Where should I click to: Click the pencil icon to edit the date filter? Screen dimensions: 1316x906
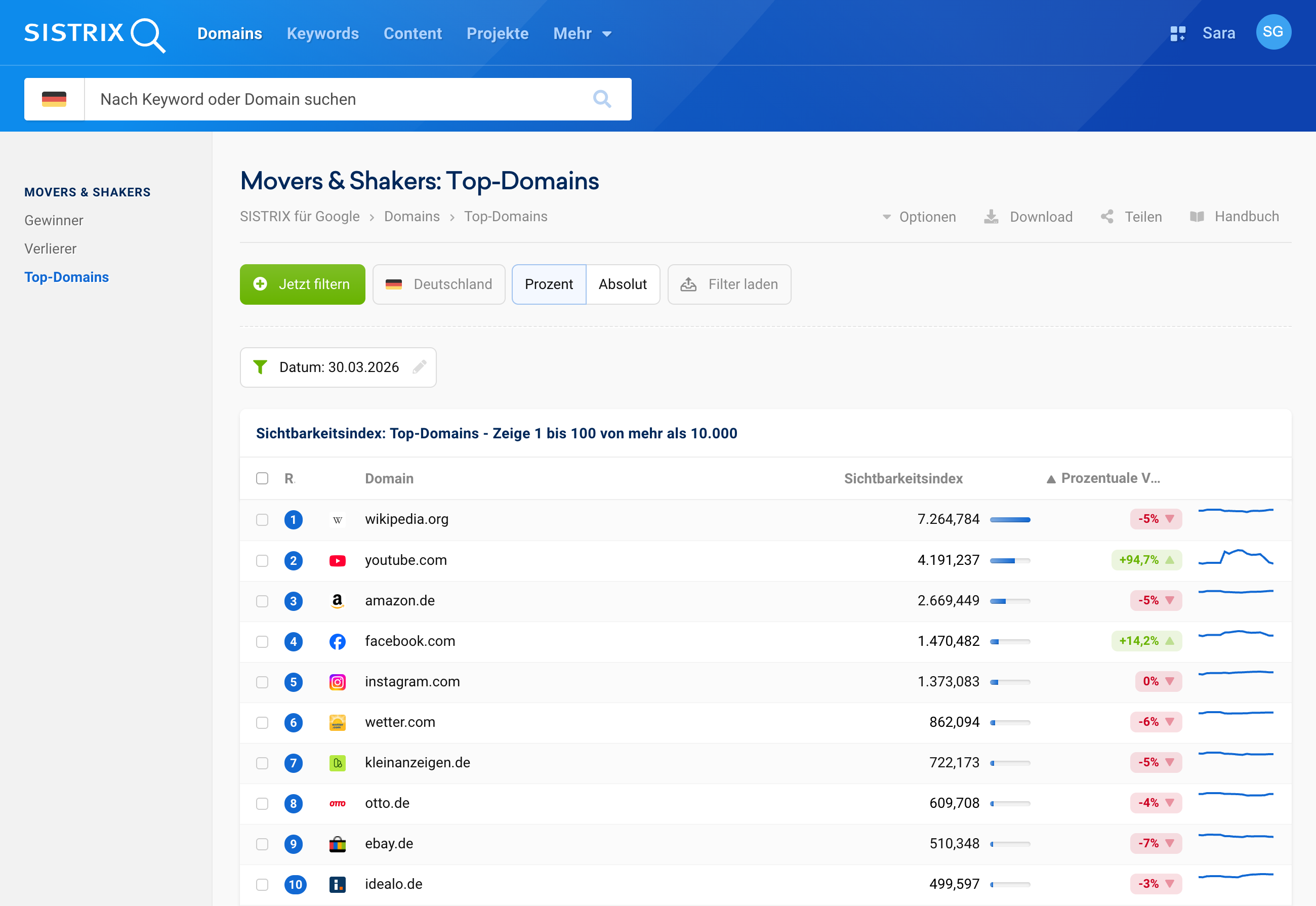pyautogui.click(x=420, y=367)
